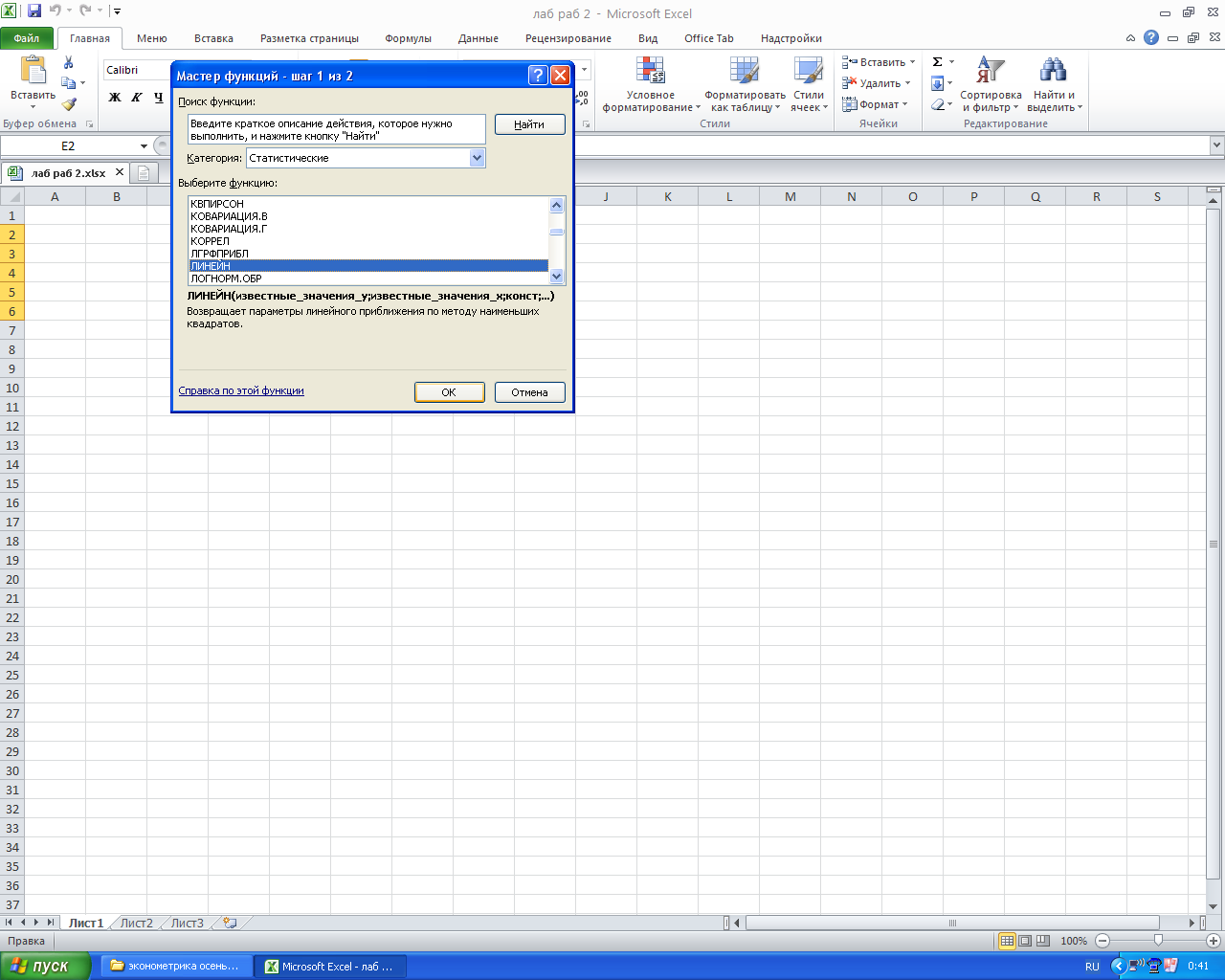Open Справка по этой функции link

coord(241,390)
